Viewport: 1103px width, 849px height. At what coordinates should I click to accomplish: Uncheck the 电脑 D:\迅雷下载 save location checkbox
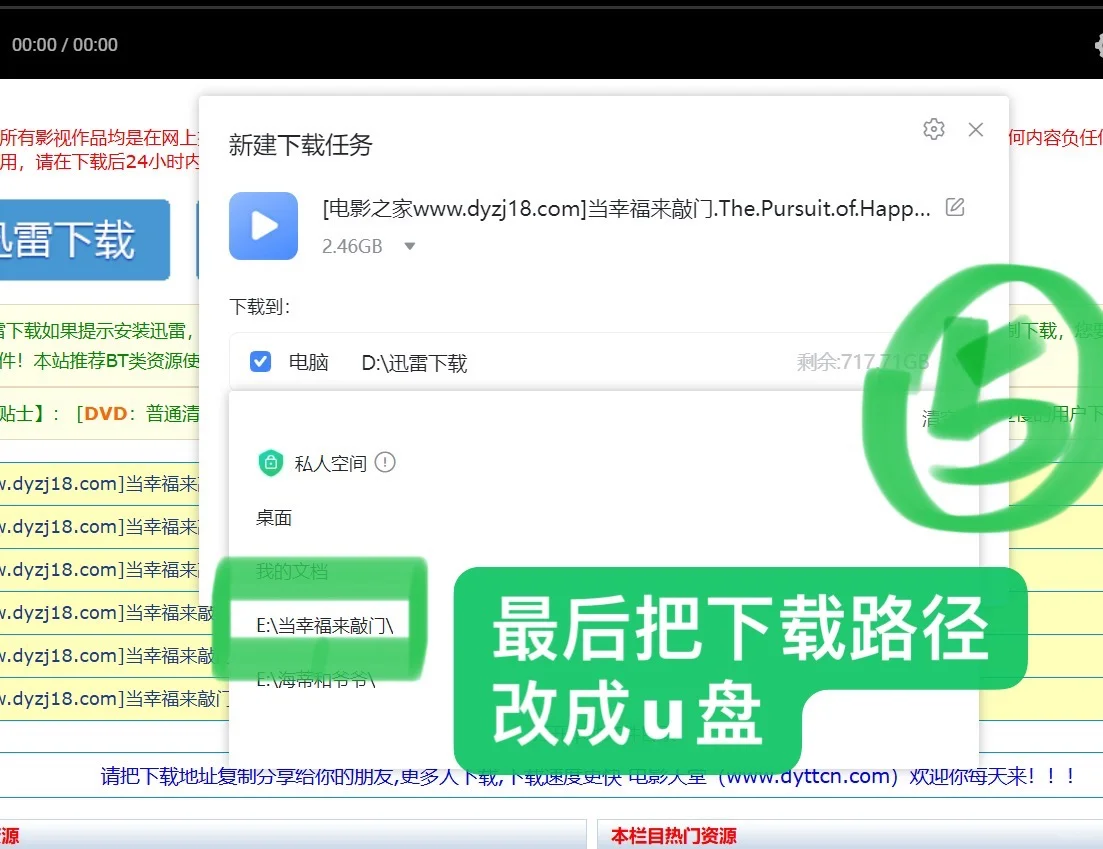click(260, 361)
